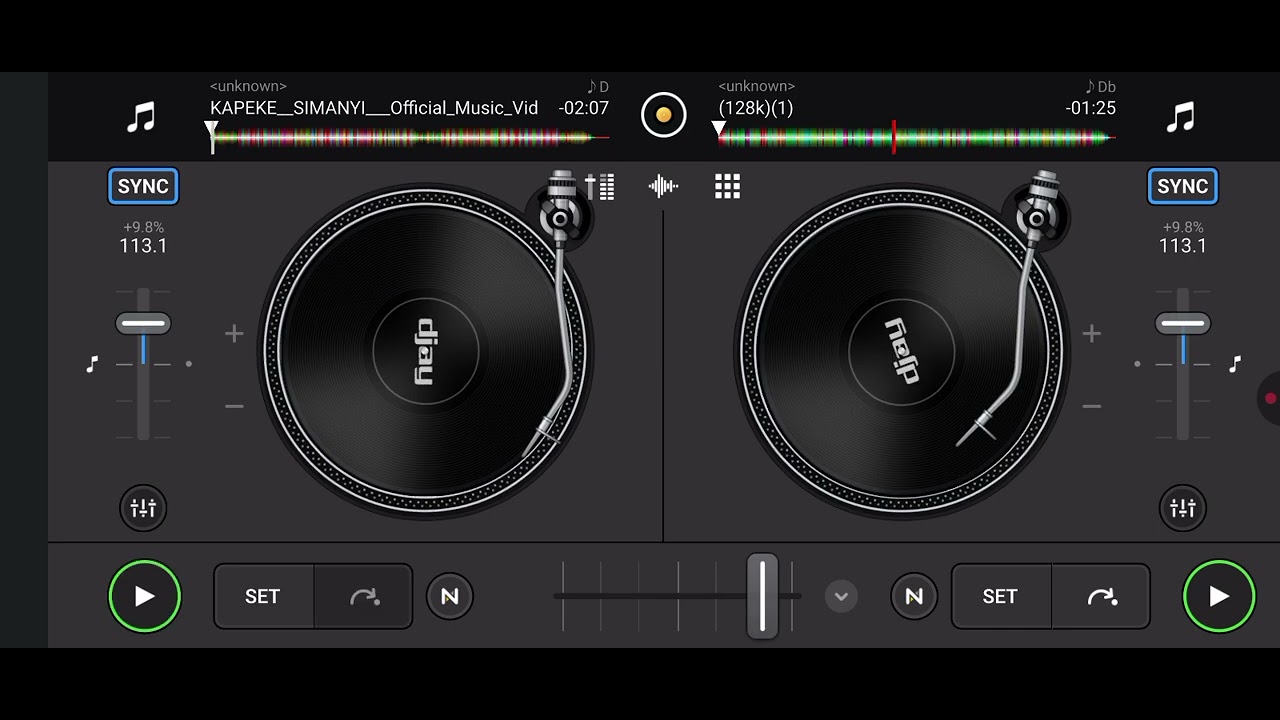Toggle key lock note on left deck
This screenshot has height=720, width=1280.
(x=92, y=364)
